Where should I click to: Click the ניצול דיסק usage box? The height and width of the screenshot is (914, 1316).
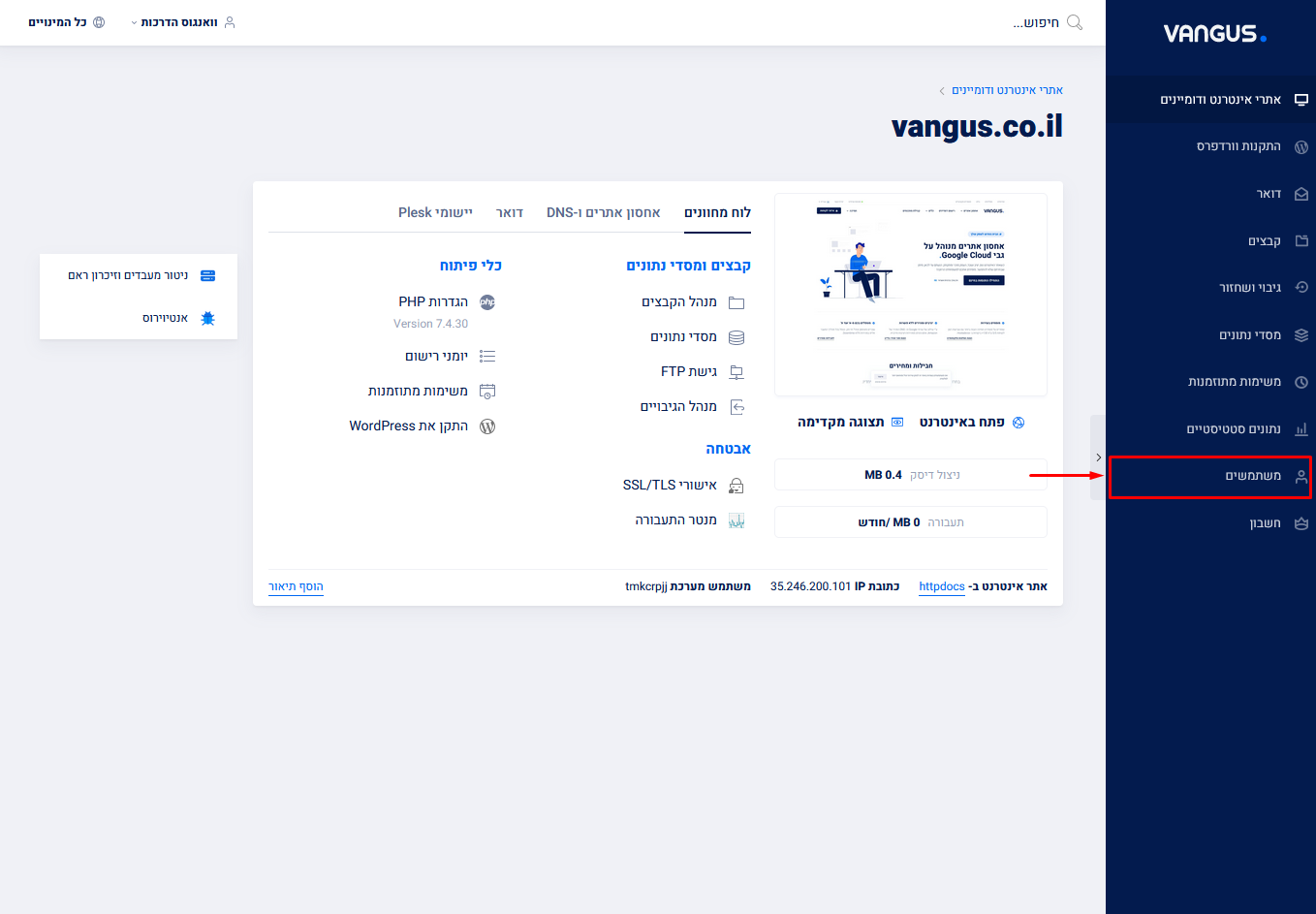click(911, 475)
